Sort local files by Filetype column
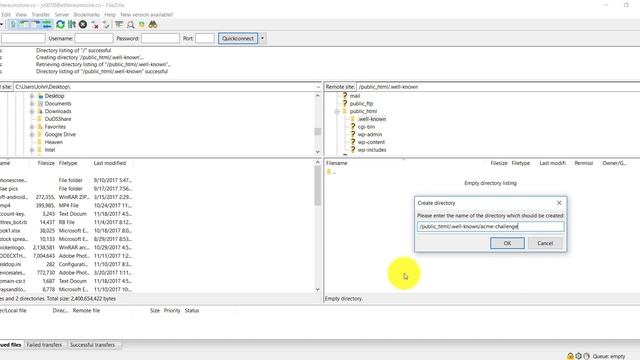 pos(68,163)
